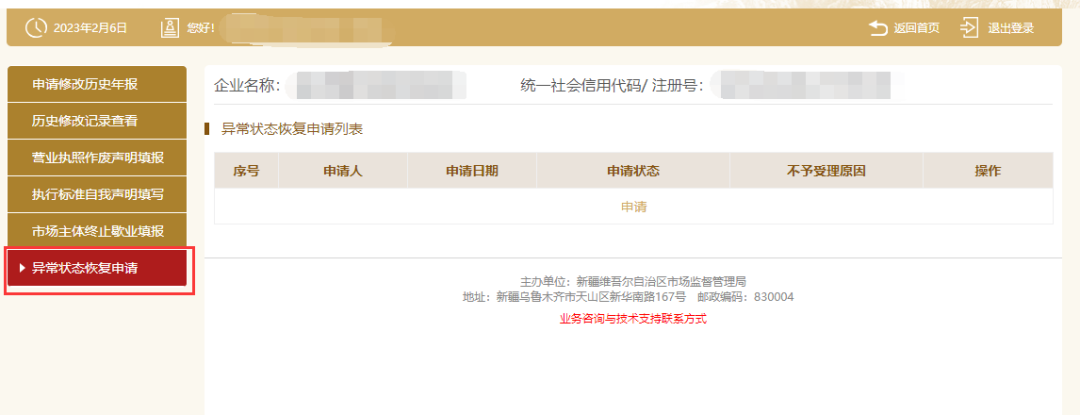
Task: Click the logout door icon
Action: tap(968, 28)
